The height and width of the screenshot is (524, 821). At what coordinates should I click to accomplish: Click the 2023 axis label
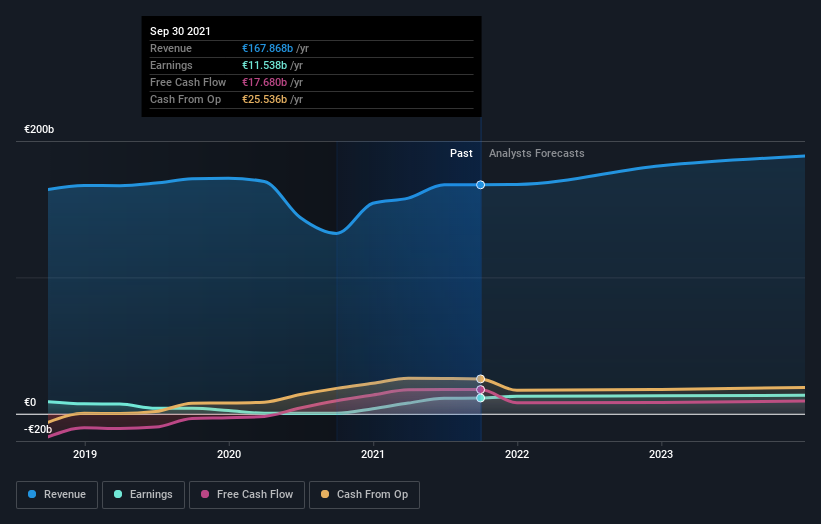click(x=661, y=454)
